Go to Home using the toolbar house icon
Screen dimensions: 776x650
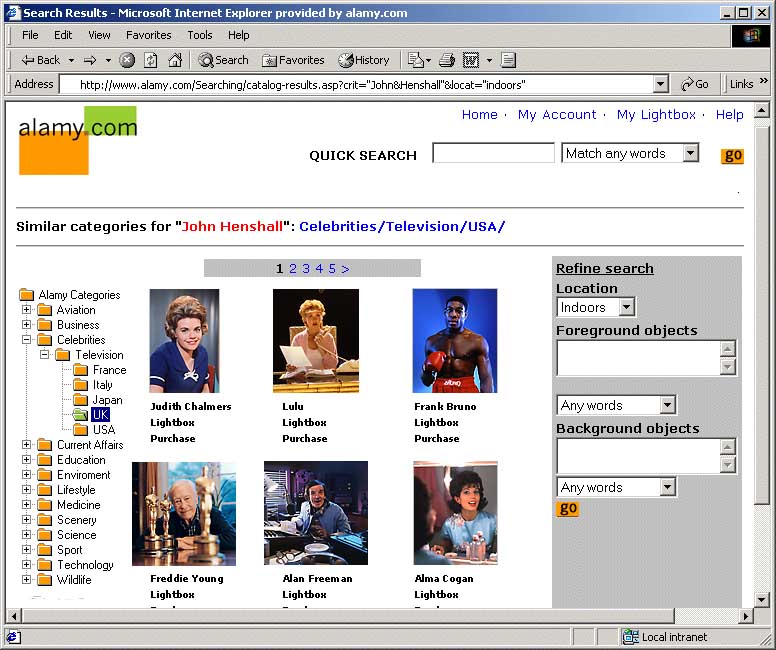[x=175, y=60]
